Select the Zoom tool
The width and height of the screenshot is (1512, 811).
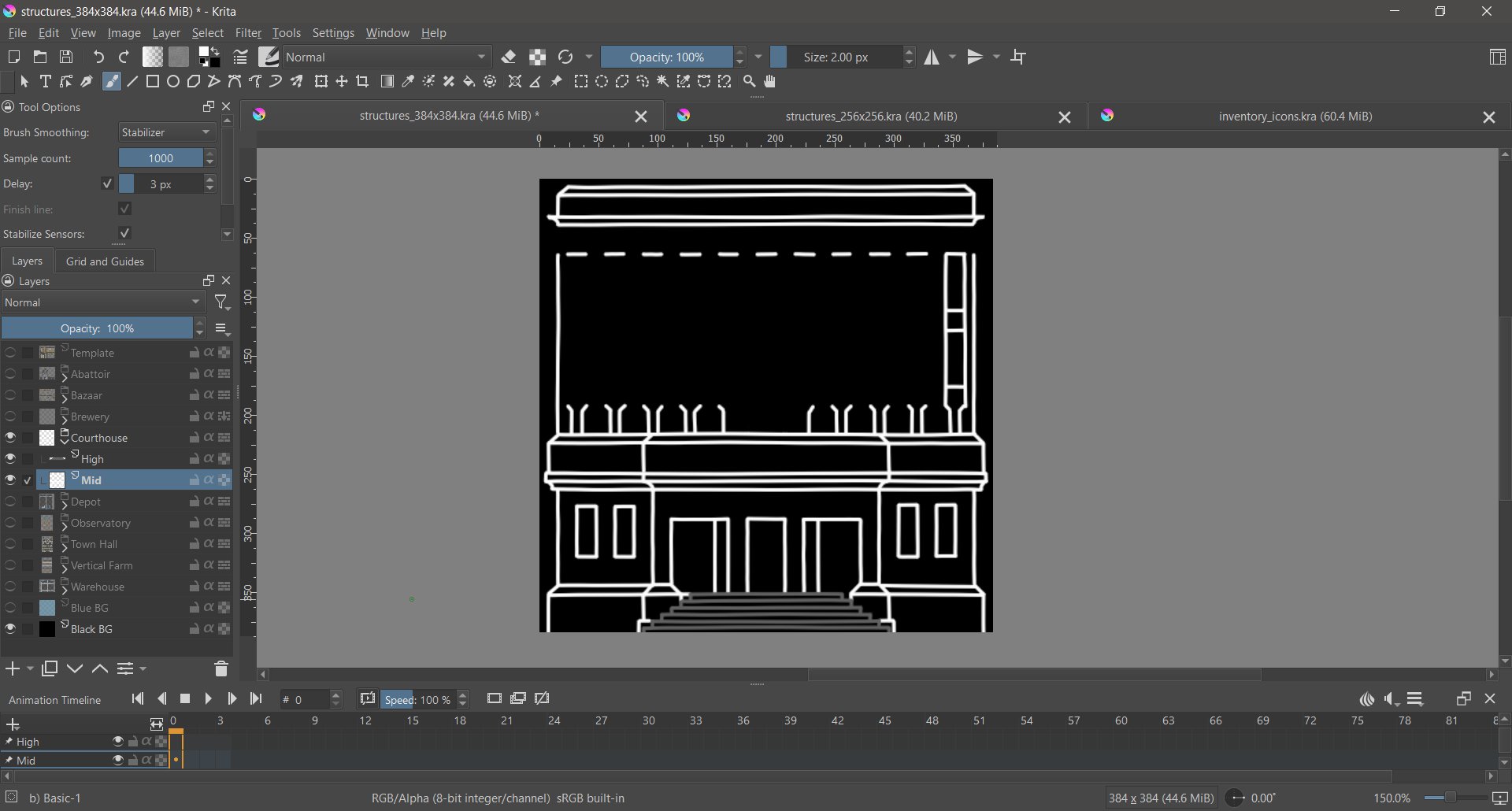(x=750, y=82)
